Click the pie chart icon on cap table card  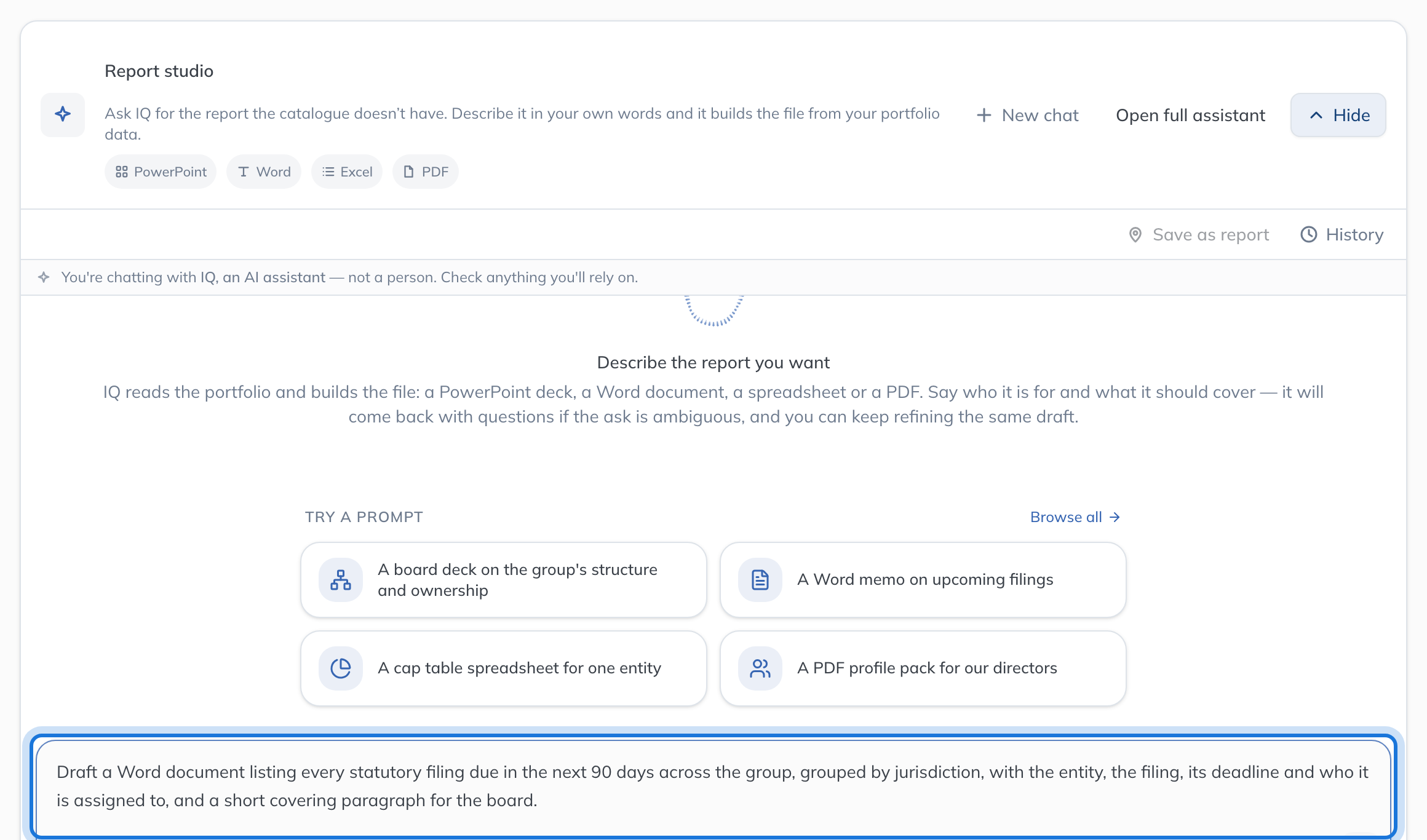[x=341, y=668]
